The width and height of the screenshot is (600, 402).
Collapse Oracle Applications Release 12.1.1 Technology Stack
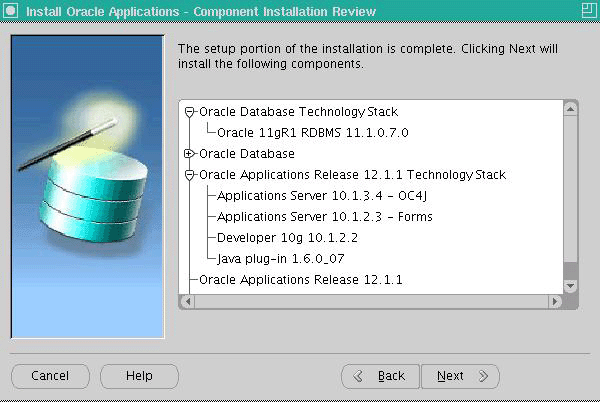pos(189,175)
